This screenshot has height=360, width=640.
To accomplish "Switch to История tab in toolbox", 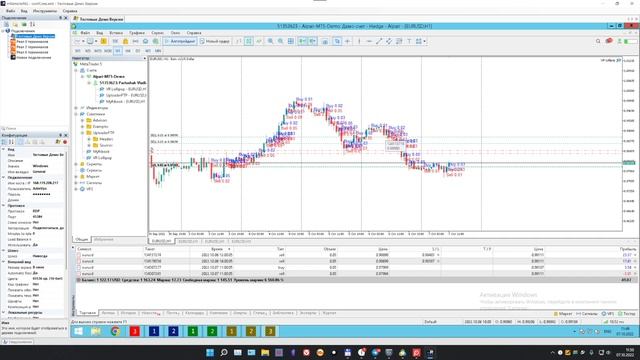I will [128, 313].
